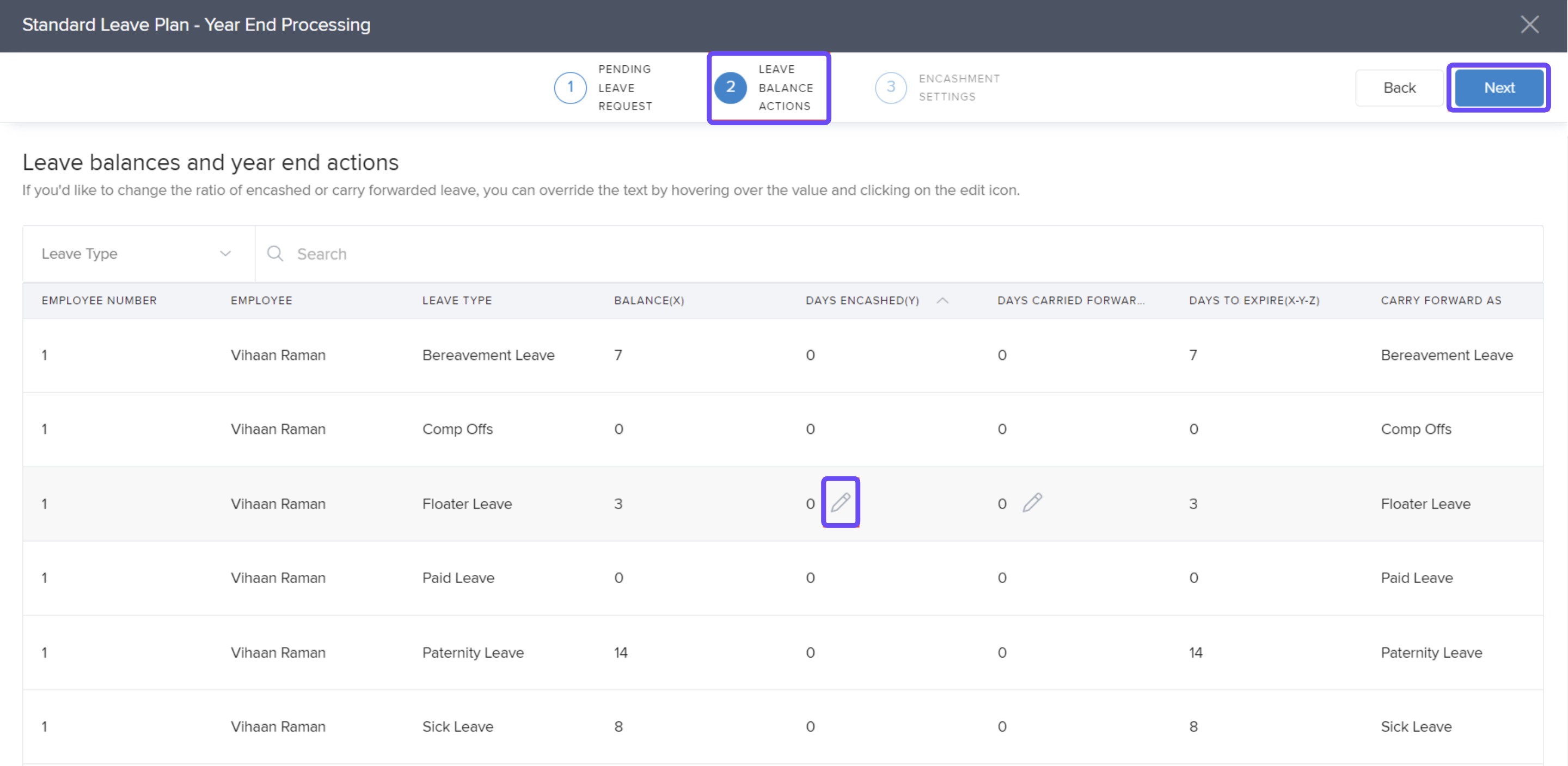Click the Back button
Screen dimensions: 1568x766
(x=1399, y=88)
